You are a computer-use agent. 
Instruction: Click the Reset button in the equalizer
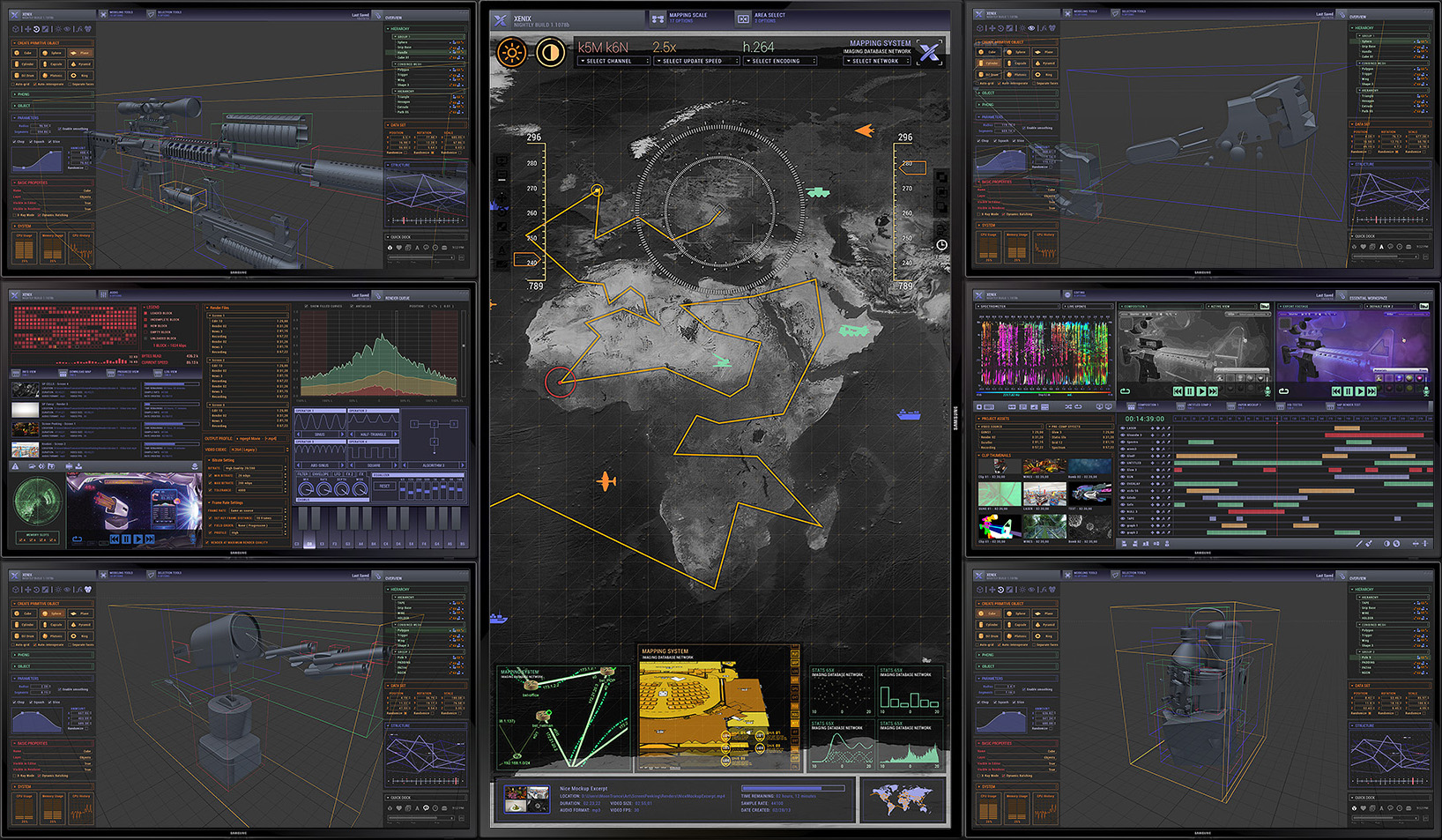(385, 487)
